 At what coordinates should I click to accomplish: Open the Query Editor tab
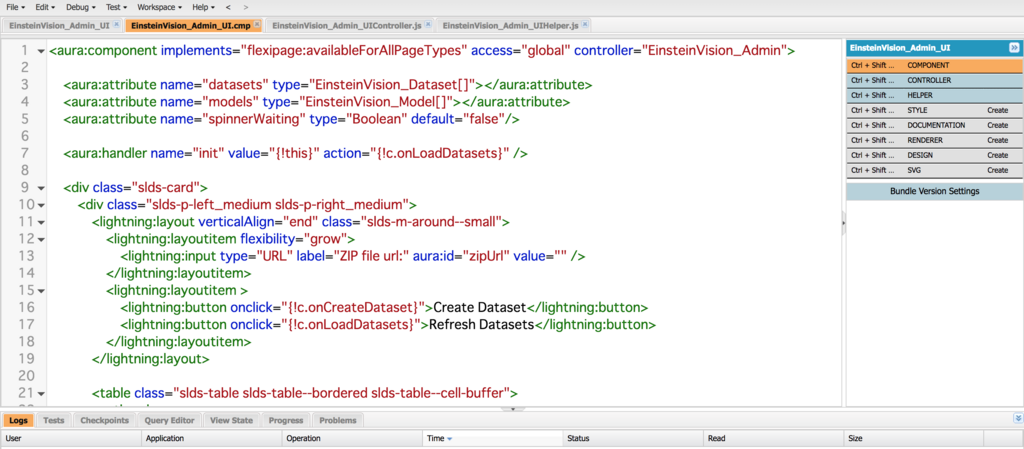click(169, 420)
